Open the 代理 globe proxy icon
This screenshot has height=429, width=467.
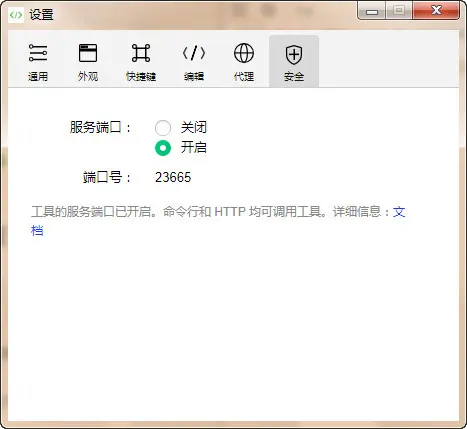click(244, 53)
